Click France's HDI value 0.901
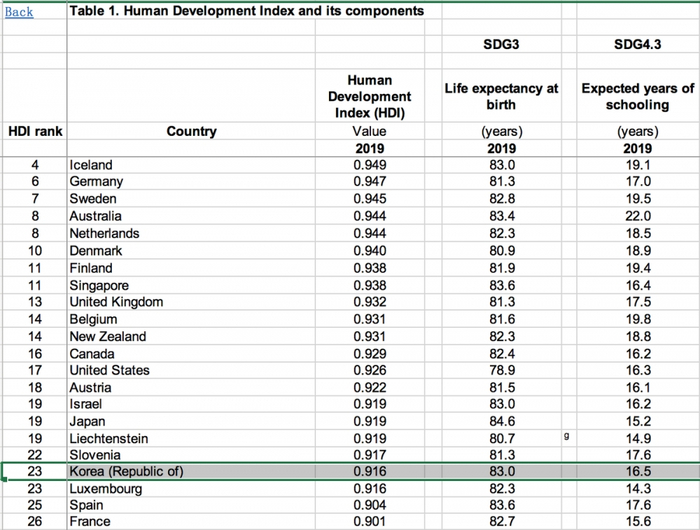This screenshot has height=530, width=700. [369, 522]
